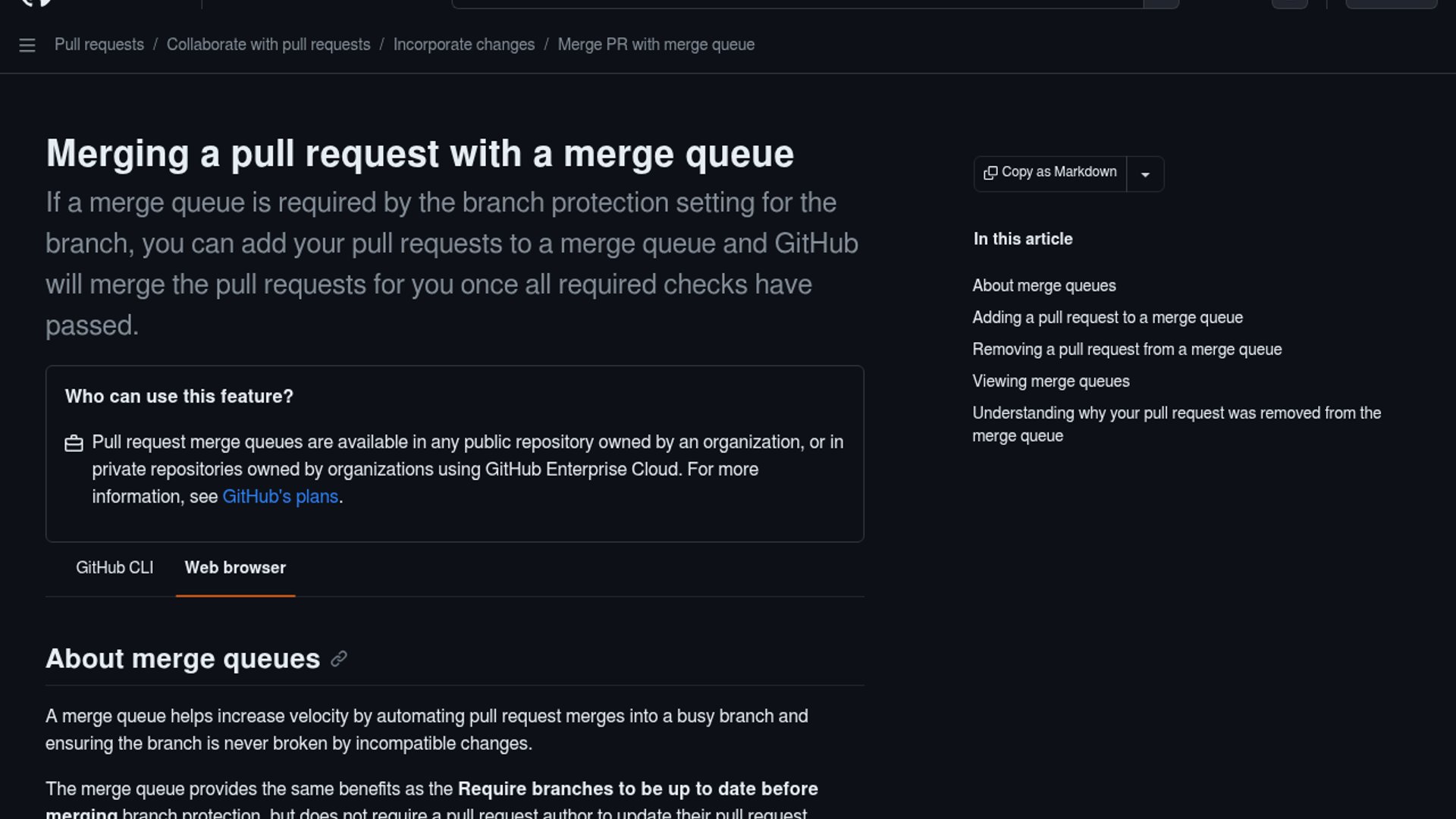Click the briefcase icon in the feature callout
The image size is (1456, 819).
[74, 443]
